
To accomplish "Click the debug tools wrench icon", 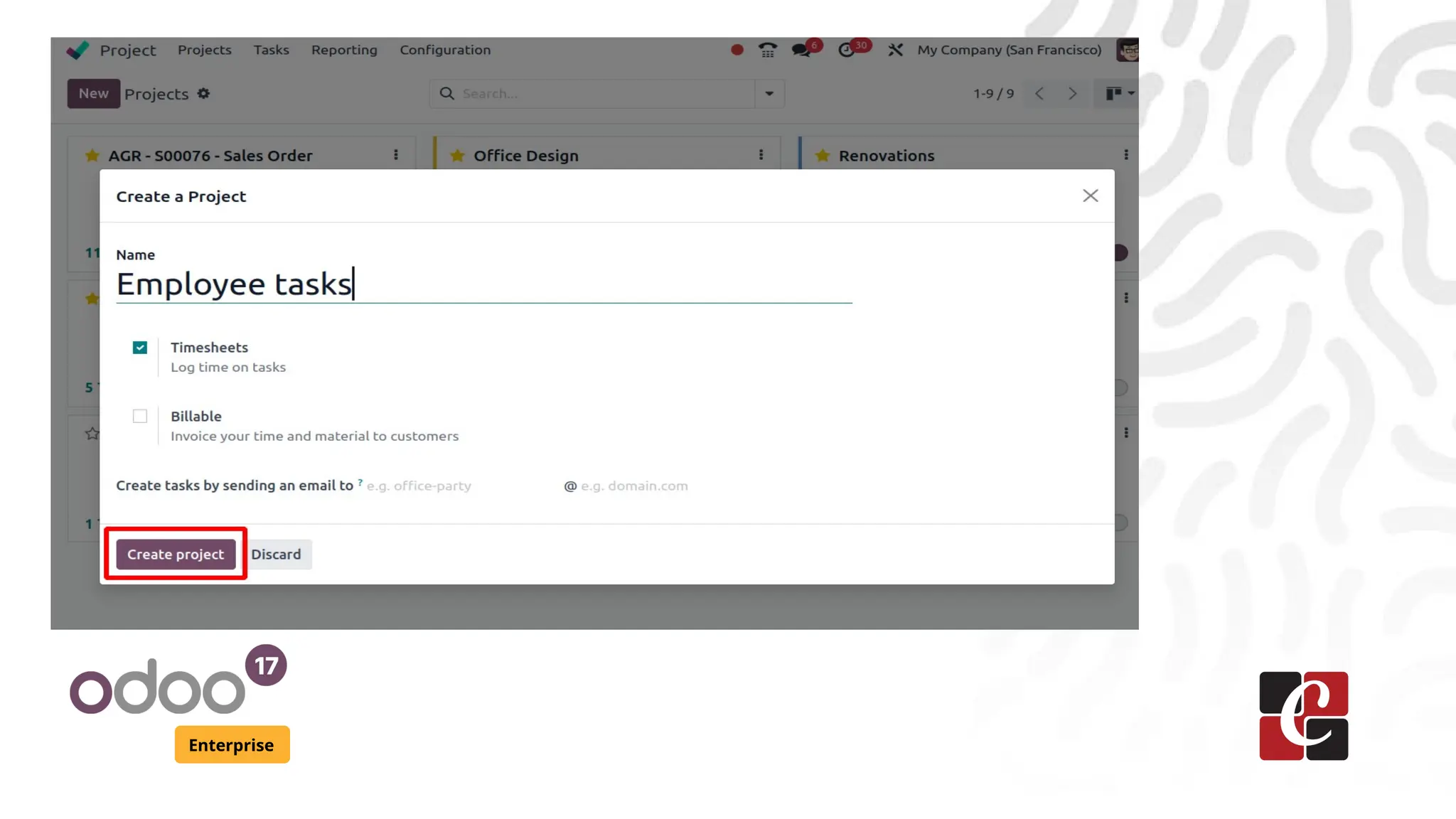I will click(895, 50).
